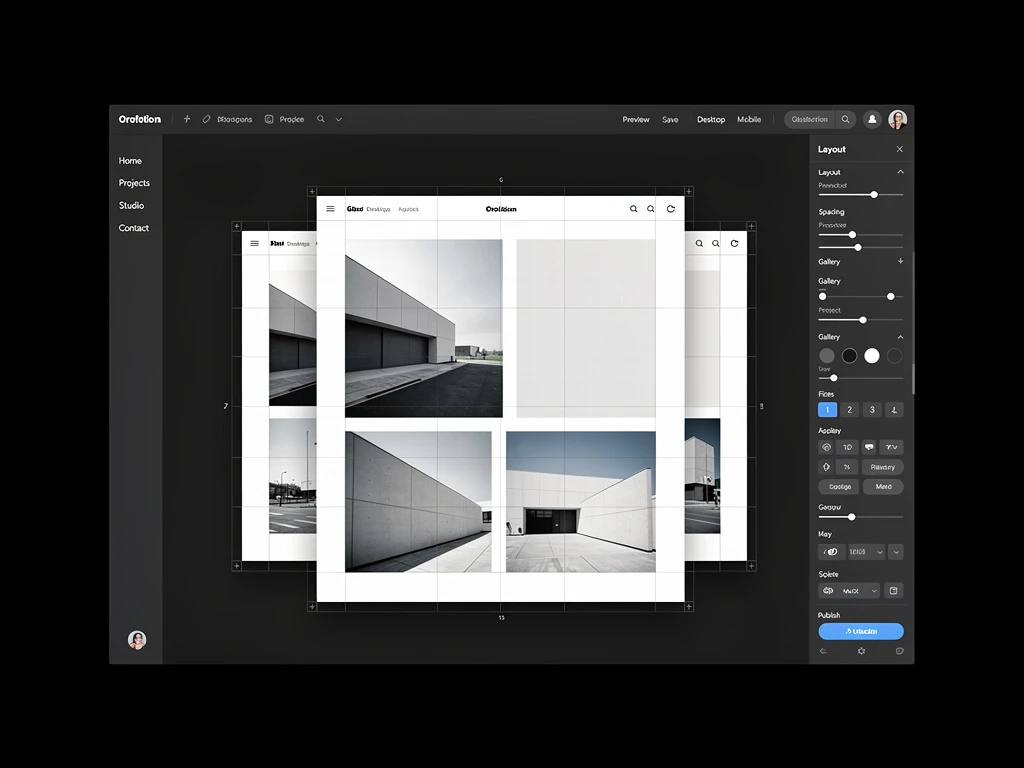The image size is (1024, 768).
Task: Open gear settings at Layout panel bottom
Action: (861, 651)
